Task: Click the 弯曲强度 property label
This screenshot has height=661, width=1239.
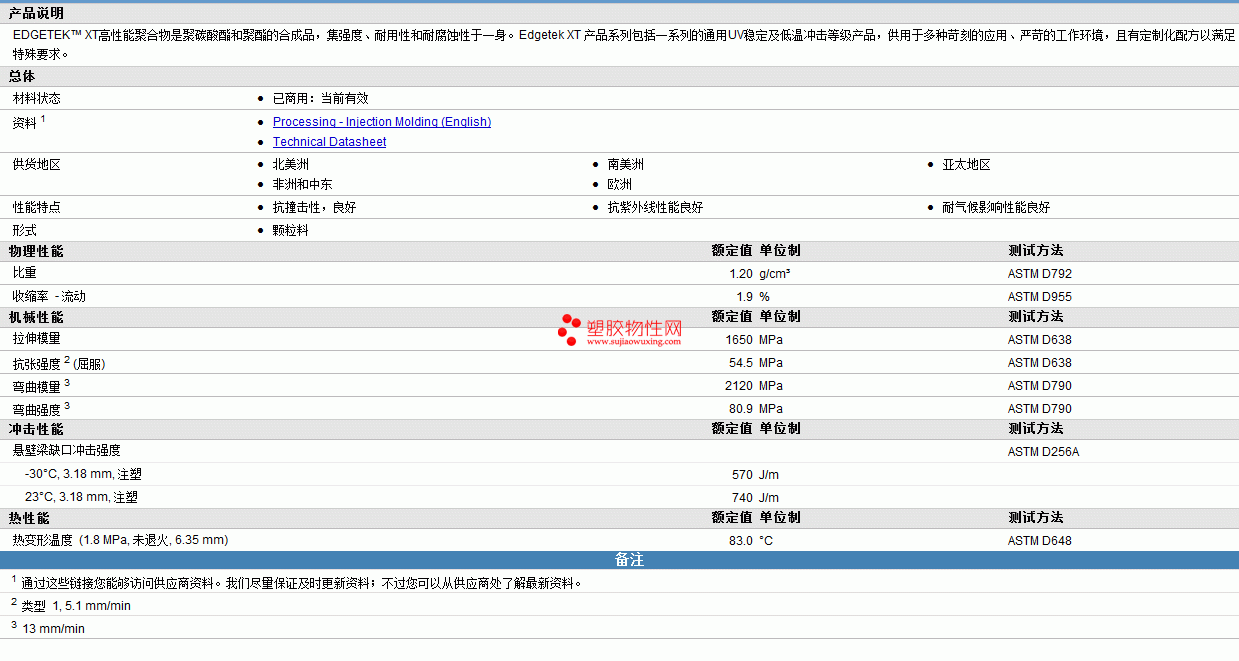Action: 41,409
